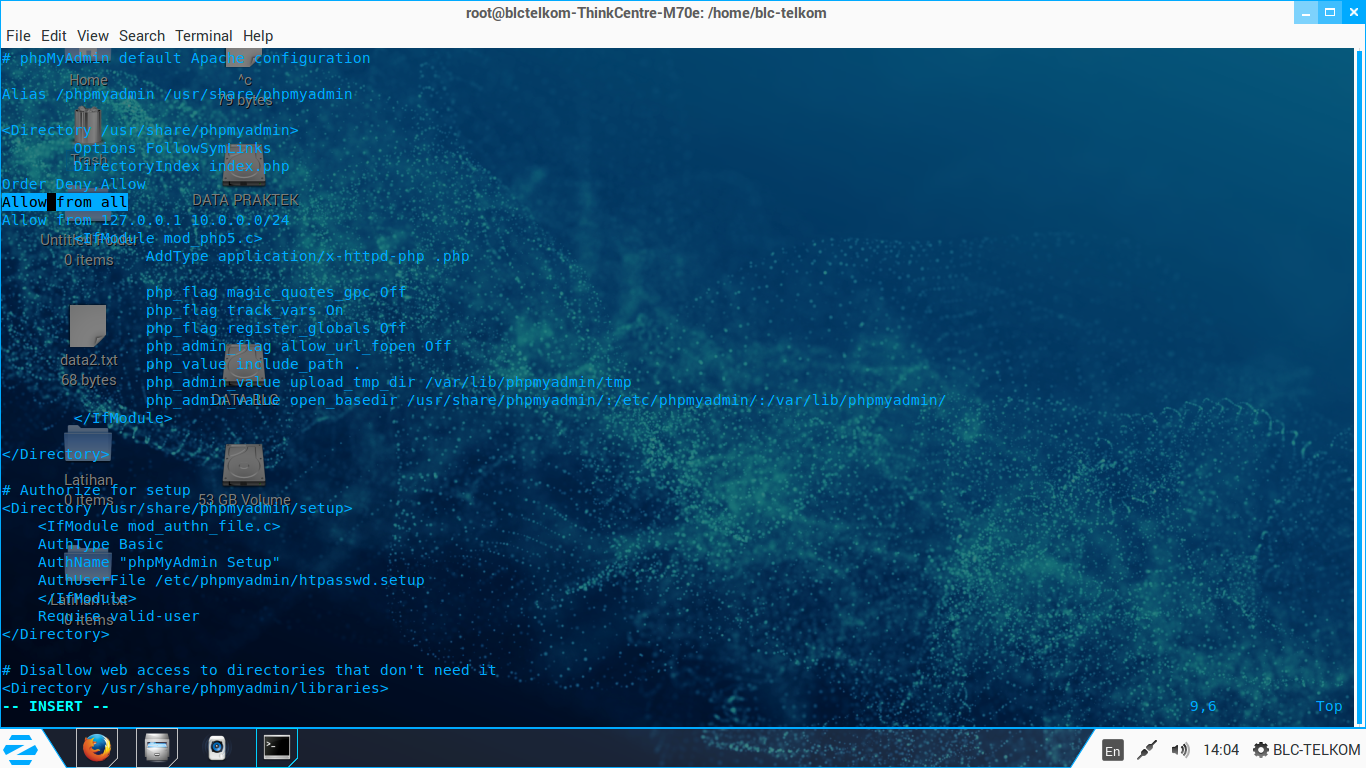Screen dimensions: 1366x768
Task: Click the 'php_value include_path .' line
Action: pos(254,364)
